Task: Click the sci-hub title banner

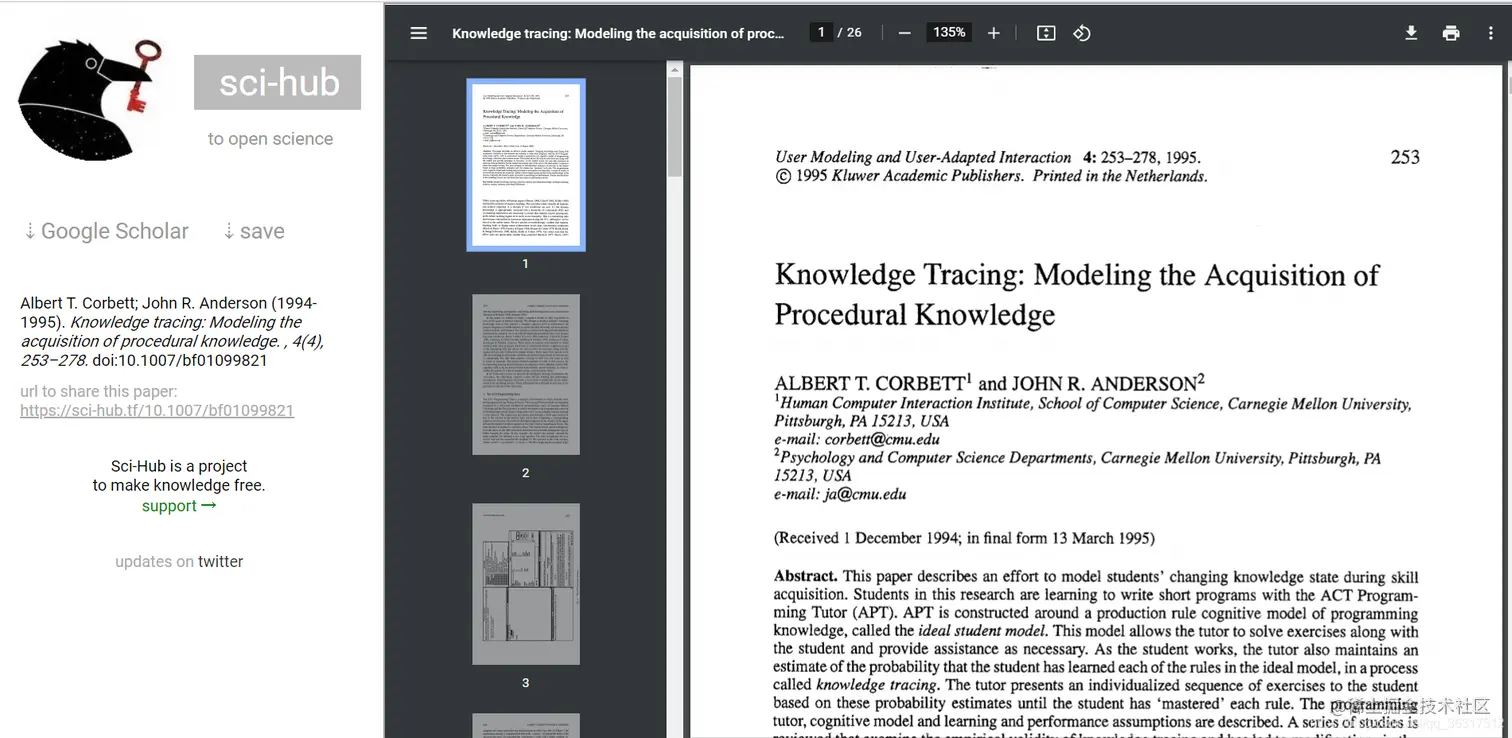Action: point(277,82)
